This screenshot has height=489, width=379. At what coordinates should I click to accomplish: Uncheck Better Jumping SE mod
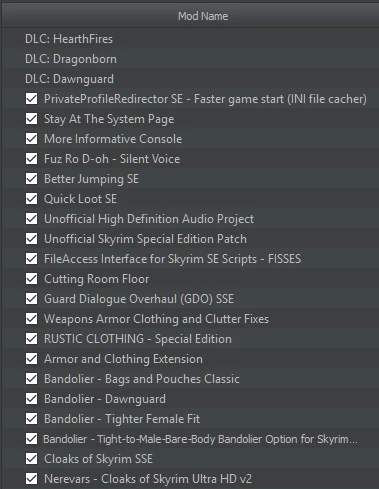(32, 179)
